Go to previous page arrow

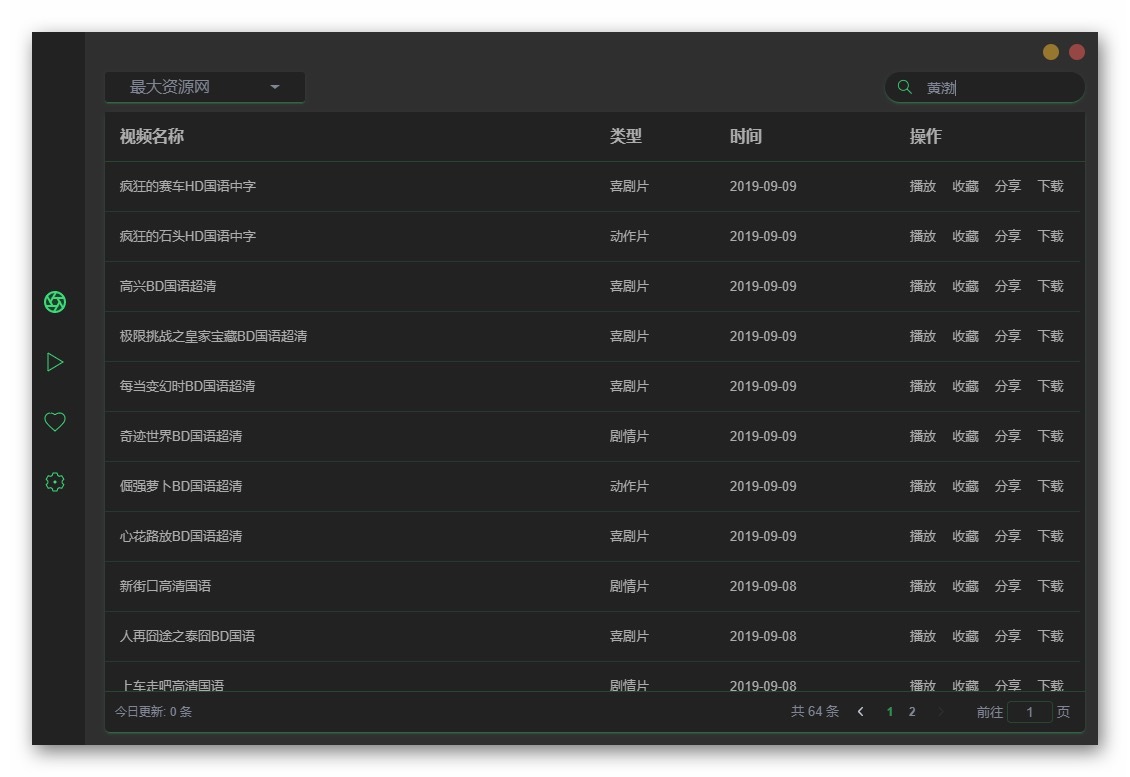860,712
